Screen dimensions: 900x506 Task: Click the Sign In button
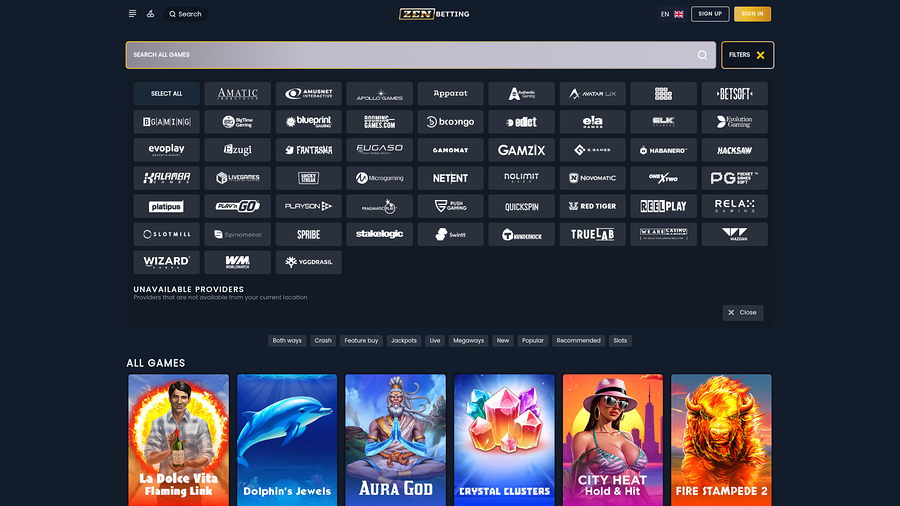[752, 14]
